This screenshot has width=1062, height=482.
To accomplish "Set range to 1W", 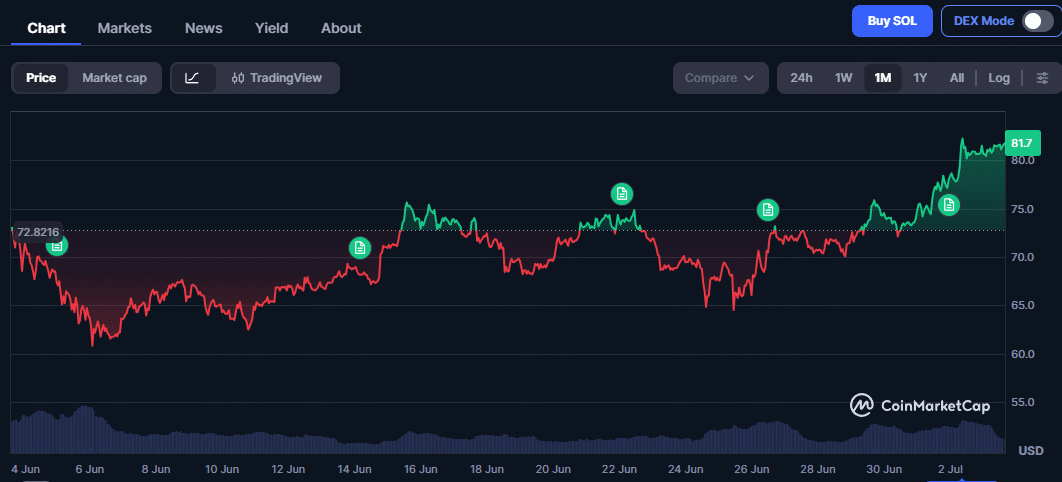I will tap(843, 78).
